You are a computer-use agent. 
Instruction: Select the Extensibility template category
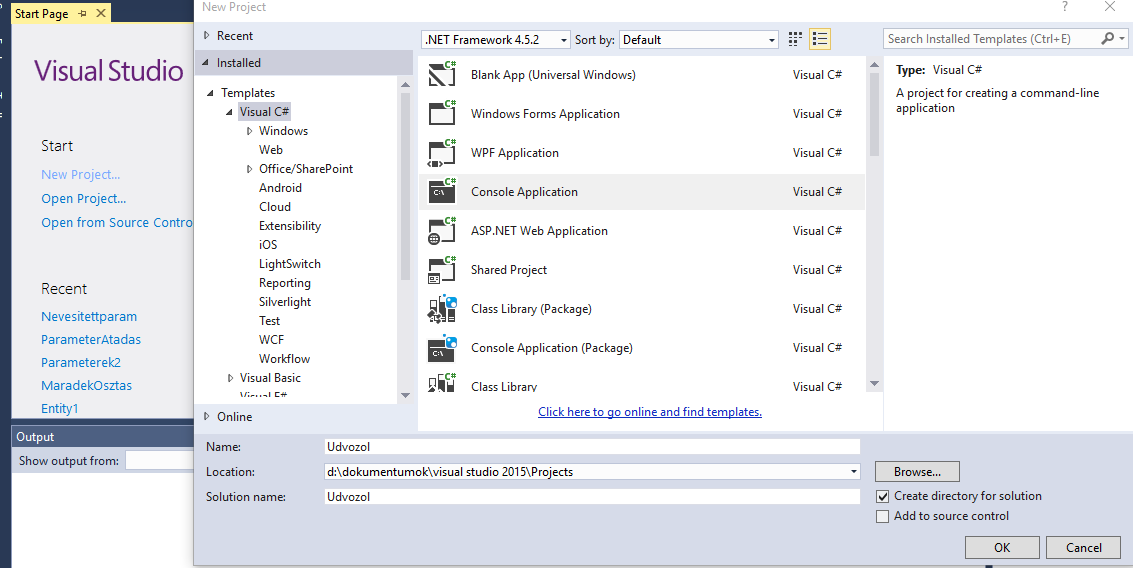tap(290, 226)
